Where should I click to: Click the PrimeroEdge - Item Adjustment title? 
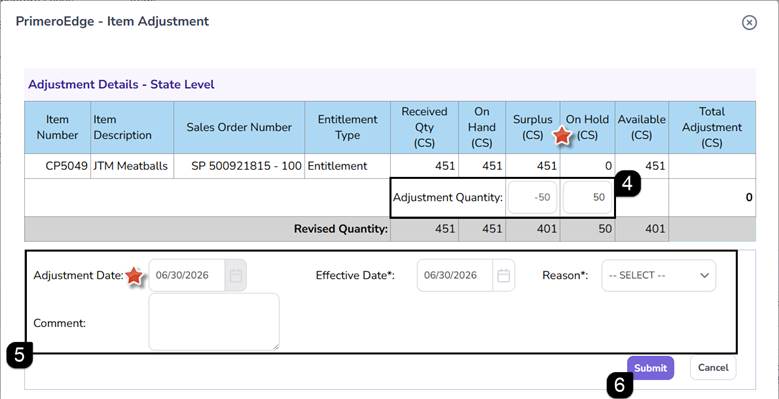(x=112, y=21)
